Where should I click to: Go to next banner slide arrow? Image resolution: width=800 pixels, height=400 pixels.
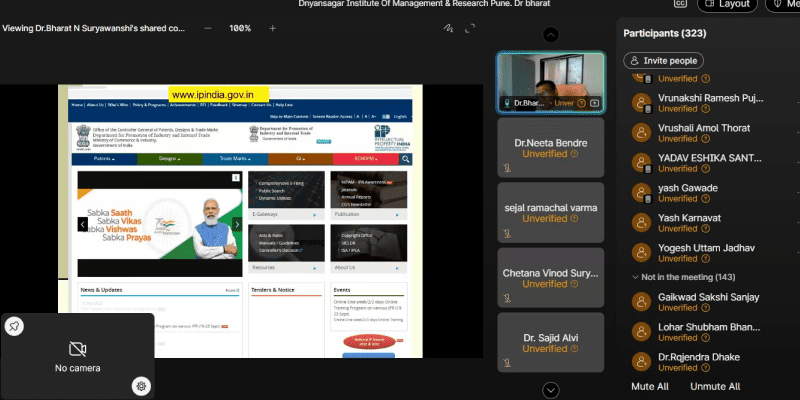237,224
